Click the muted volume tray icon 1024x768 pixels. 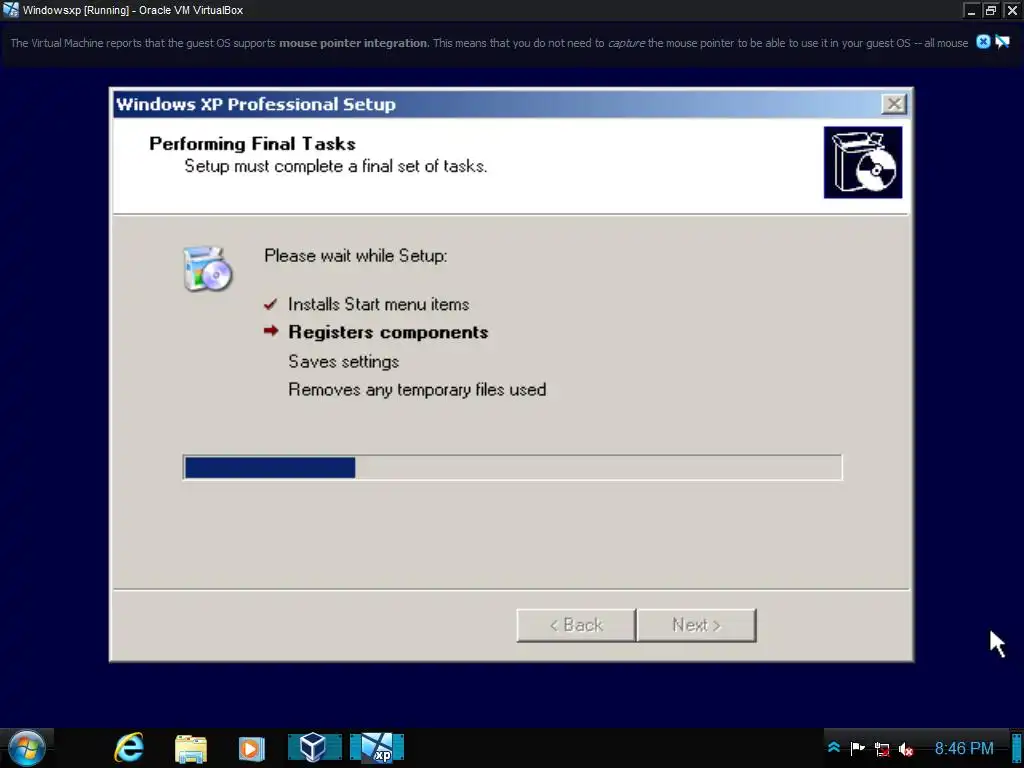(x=906, y=749)
